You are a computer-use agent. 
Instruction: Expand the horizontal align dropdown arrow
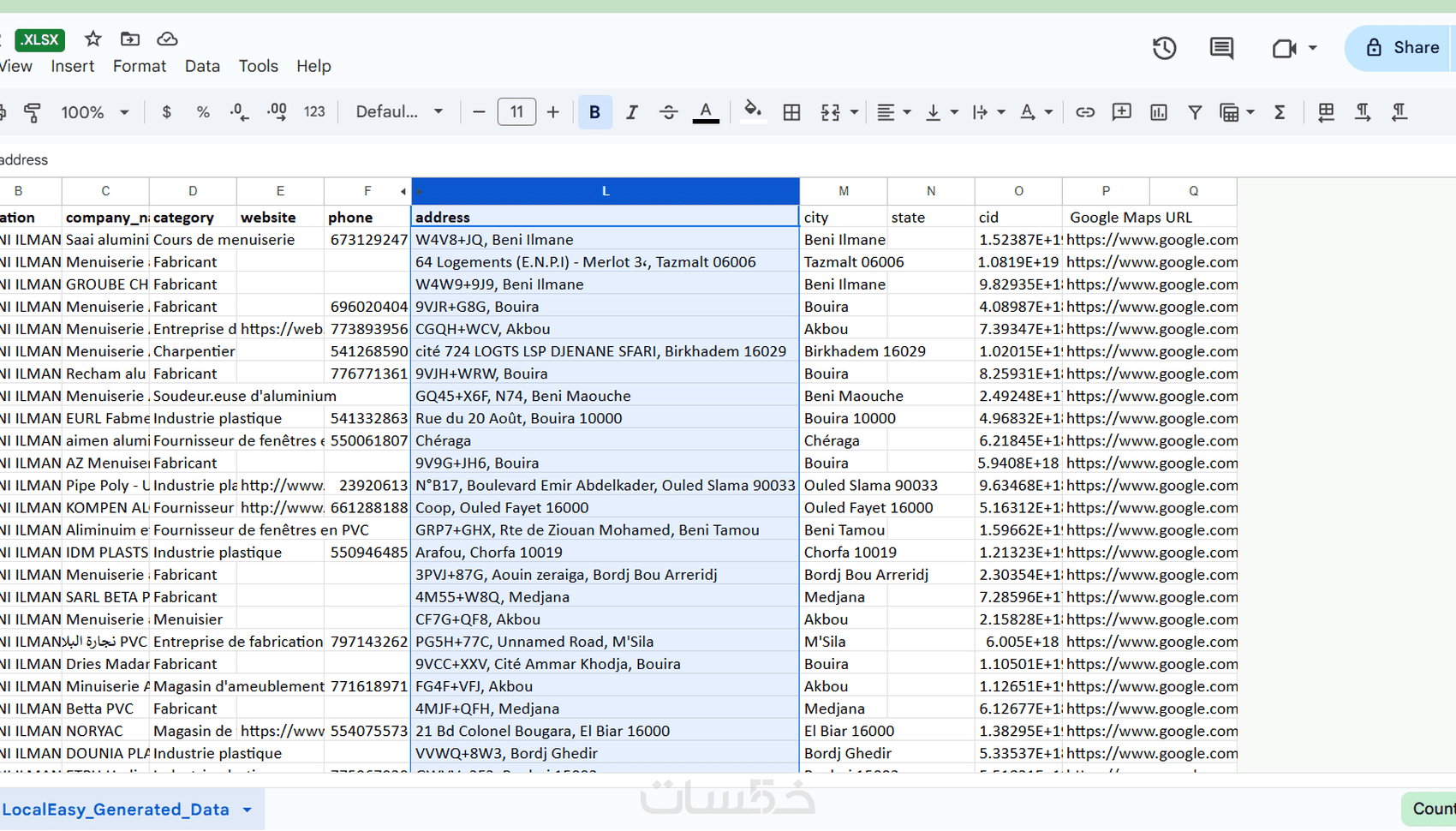907,112
